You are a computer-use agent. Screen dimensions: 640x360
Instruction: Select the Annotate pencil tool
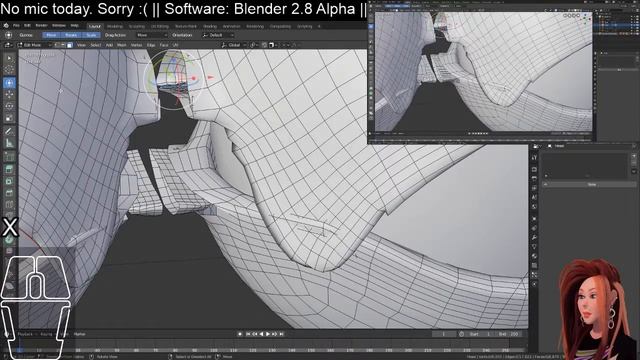tap(9, 131)
